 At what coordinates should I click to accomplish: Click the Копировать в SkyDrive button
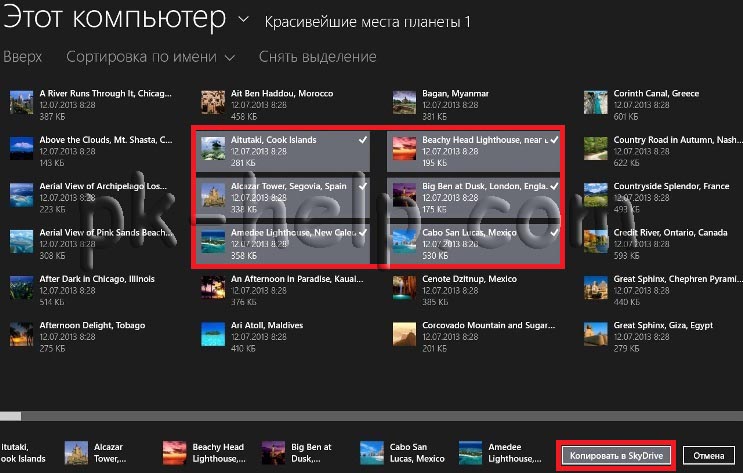click(x=616, y=455)
